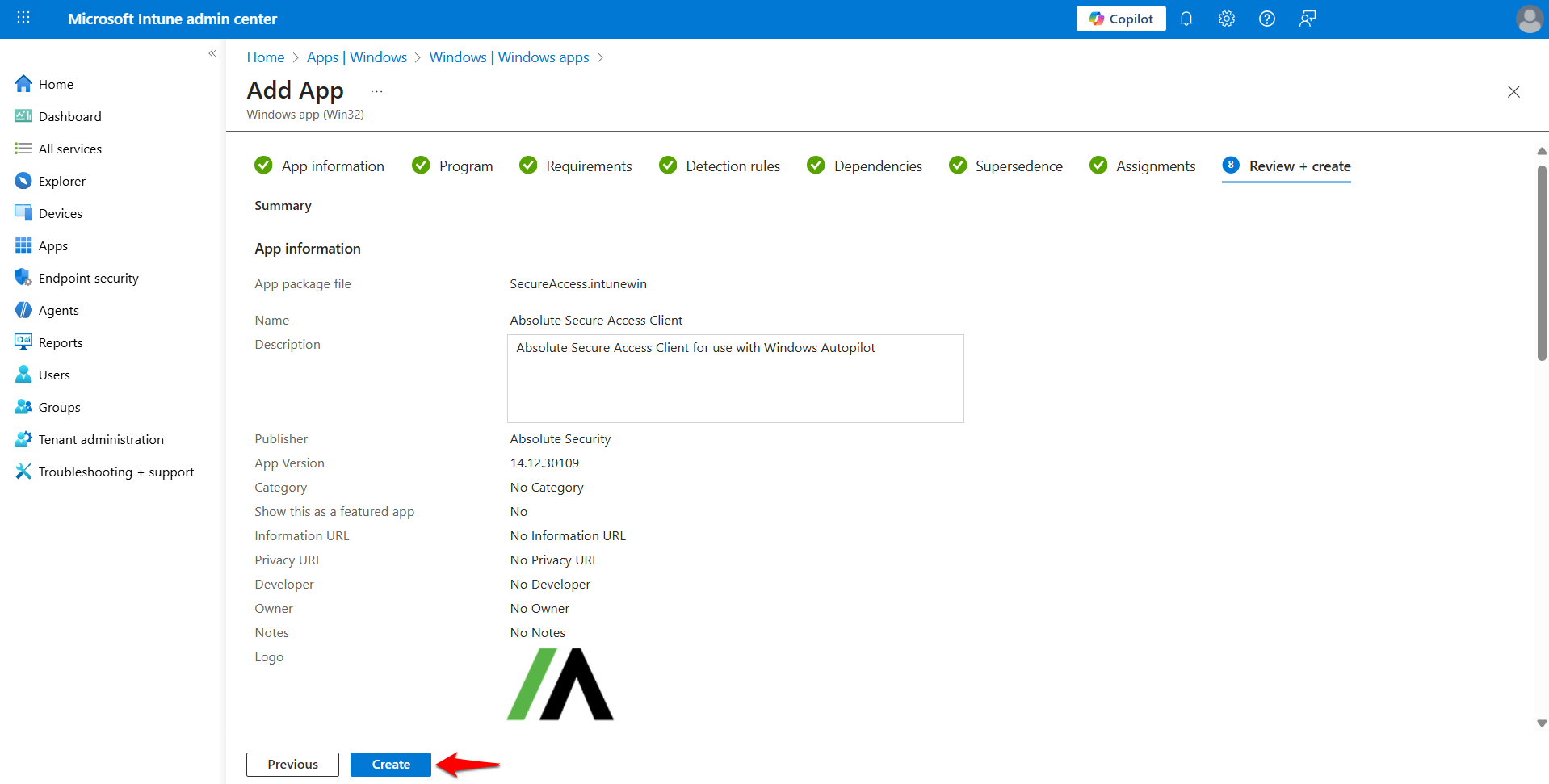Select the SecureAccess.intunewin file name
Screen dimensions: 1549x784
[x=578, y=283]
